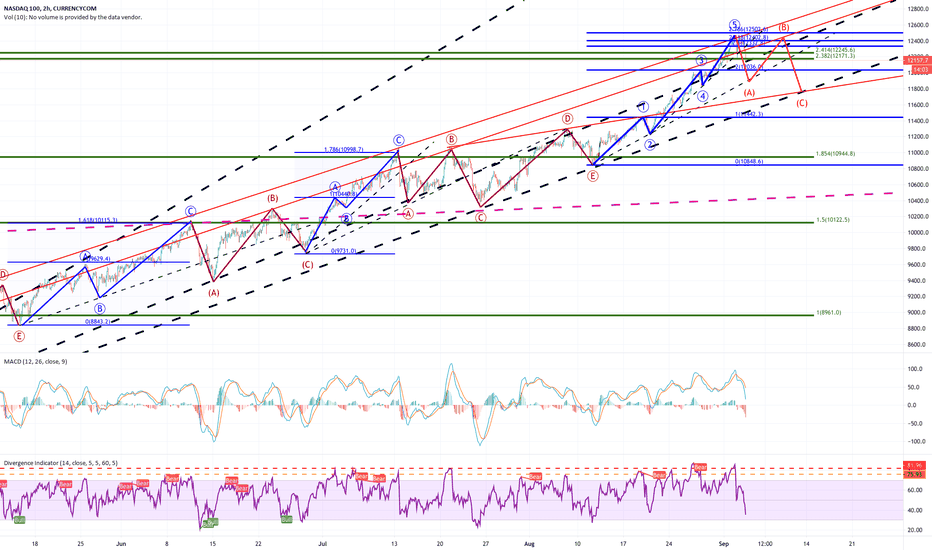Click the 9800.0 price axis label
This screenshot has width=932, height=550.
(x=918, y=249)
